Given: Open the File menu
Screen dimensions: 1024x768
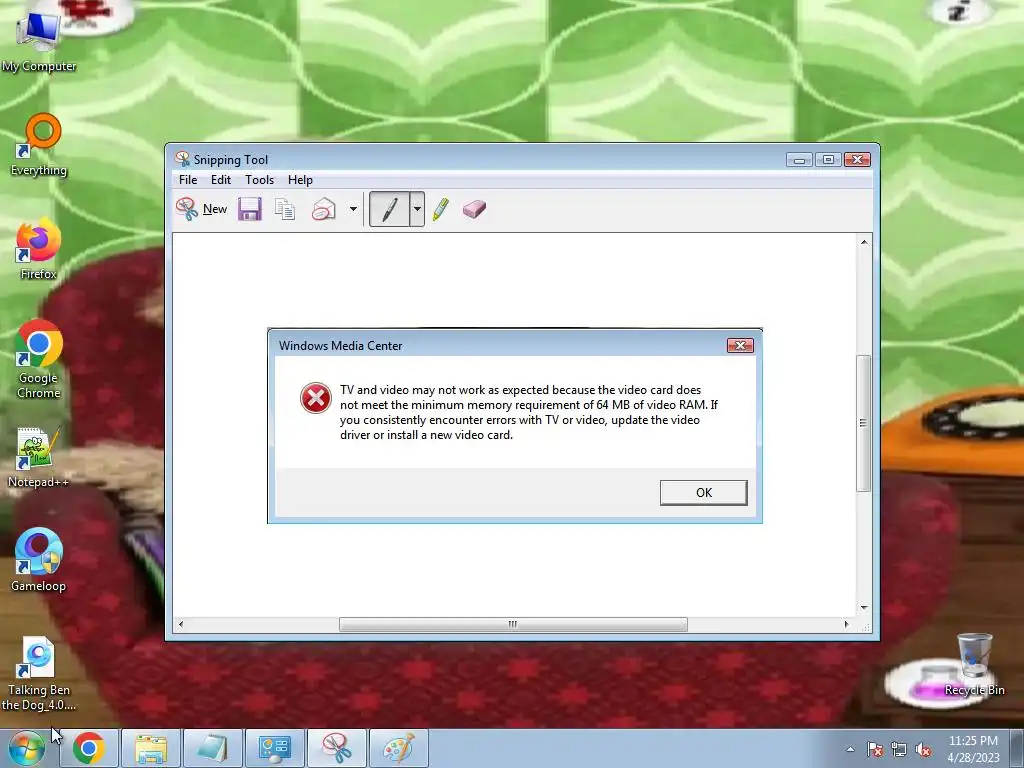Looking at the screenshot, I should (188, 180).
